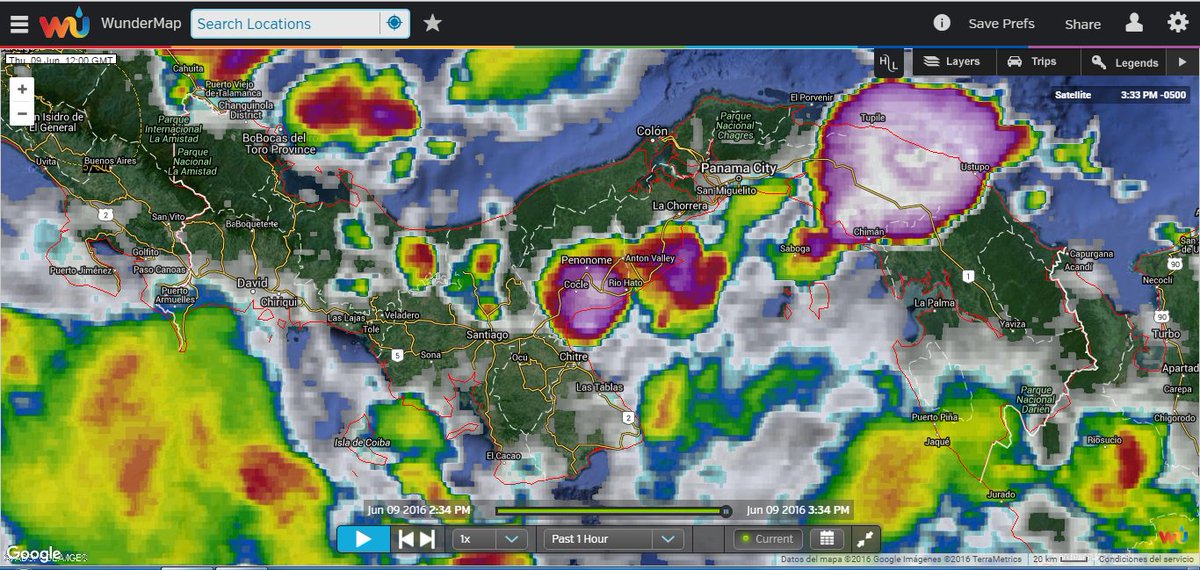Viewport: 1200px width, 570px height.
Task: Open the settings gear icon
Action: pos(1177,23)
